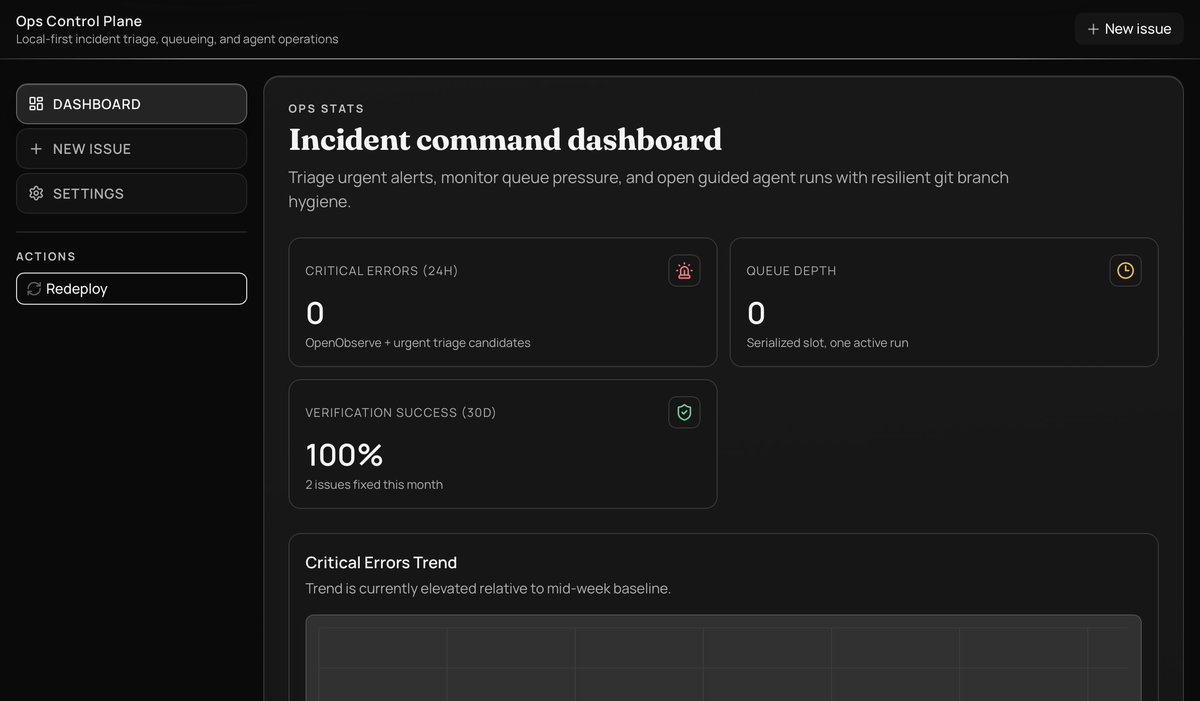Click the gear icon beside Settings
The height and width of the screenshot is (701, 1200).
click(x=36, y=193)
